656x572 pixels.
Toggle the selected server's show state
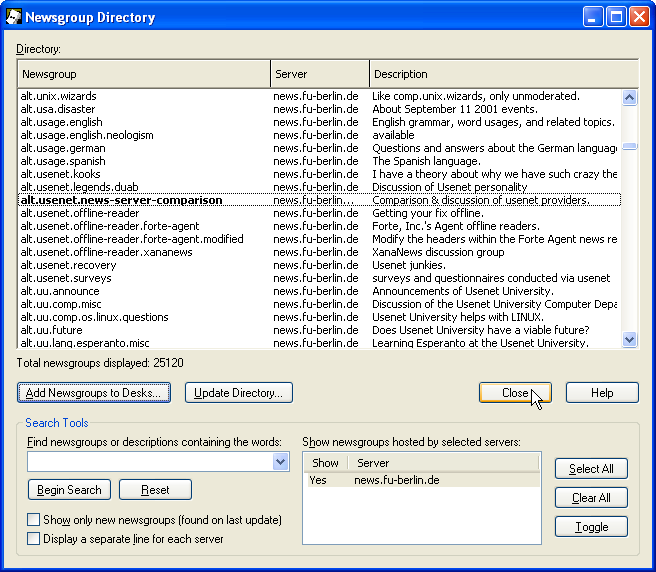[591, 527]
